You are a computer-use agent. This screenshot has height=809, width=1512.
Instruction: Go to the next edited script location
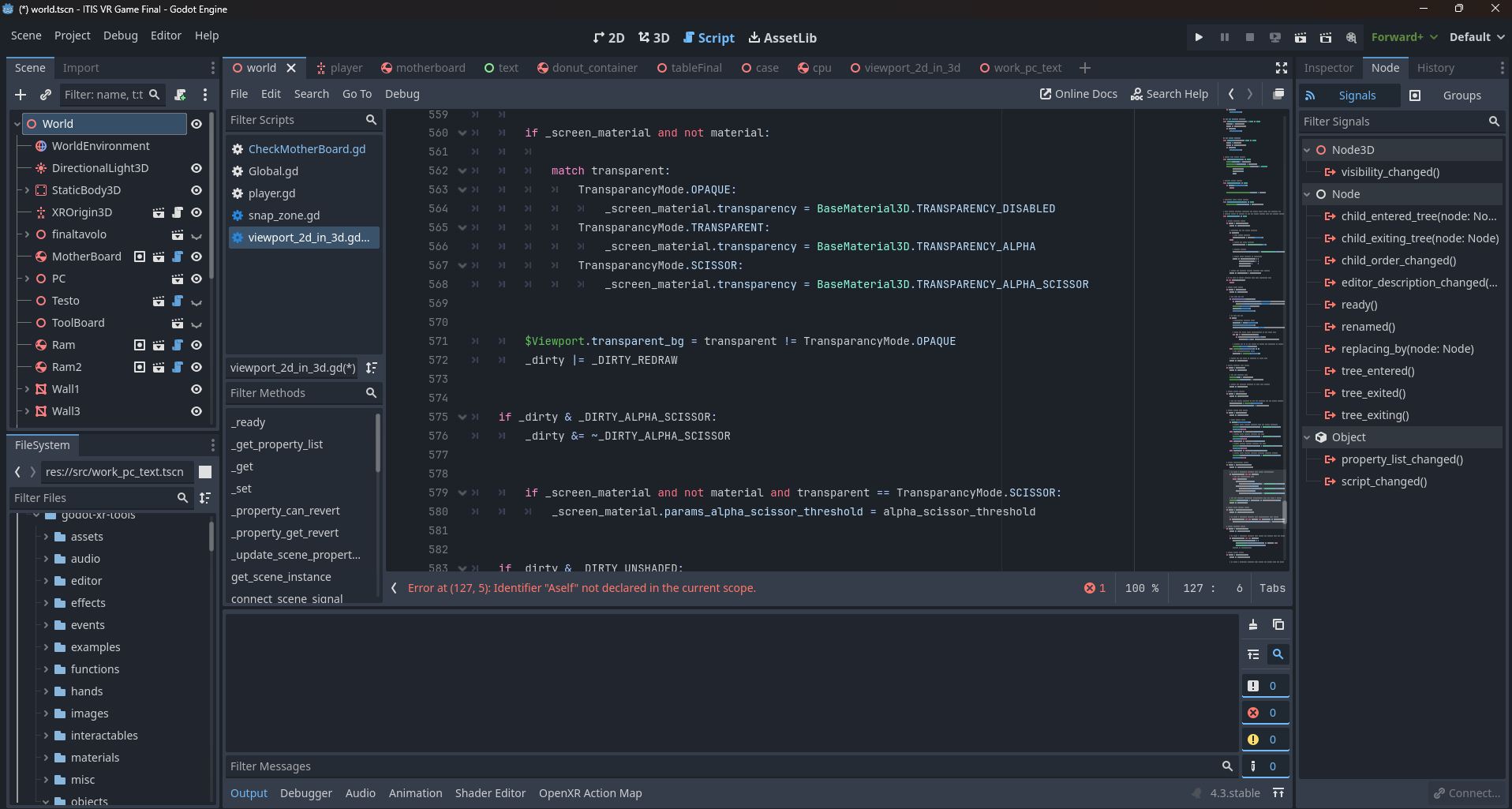(x=1250, y=94)
